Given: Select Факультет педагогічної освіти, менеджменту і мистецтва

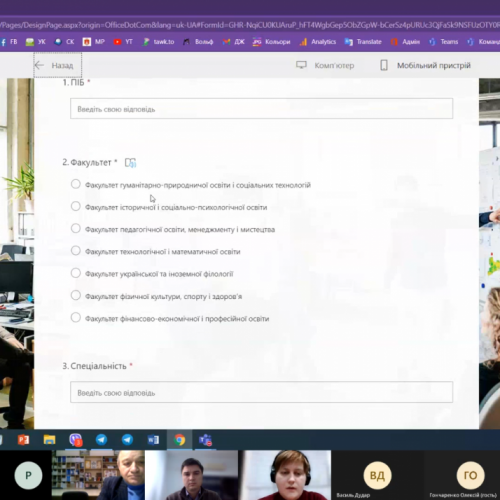Looking at the screenshot, I should (173, 229).
